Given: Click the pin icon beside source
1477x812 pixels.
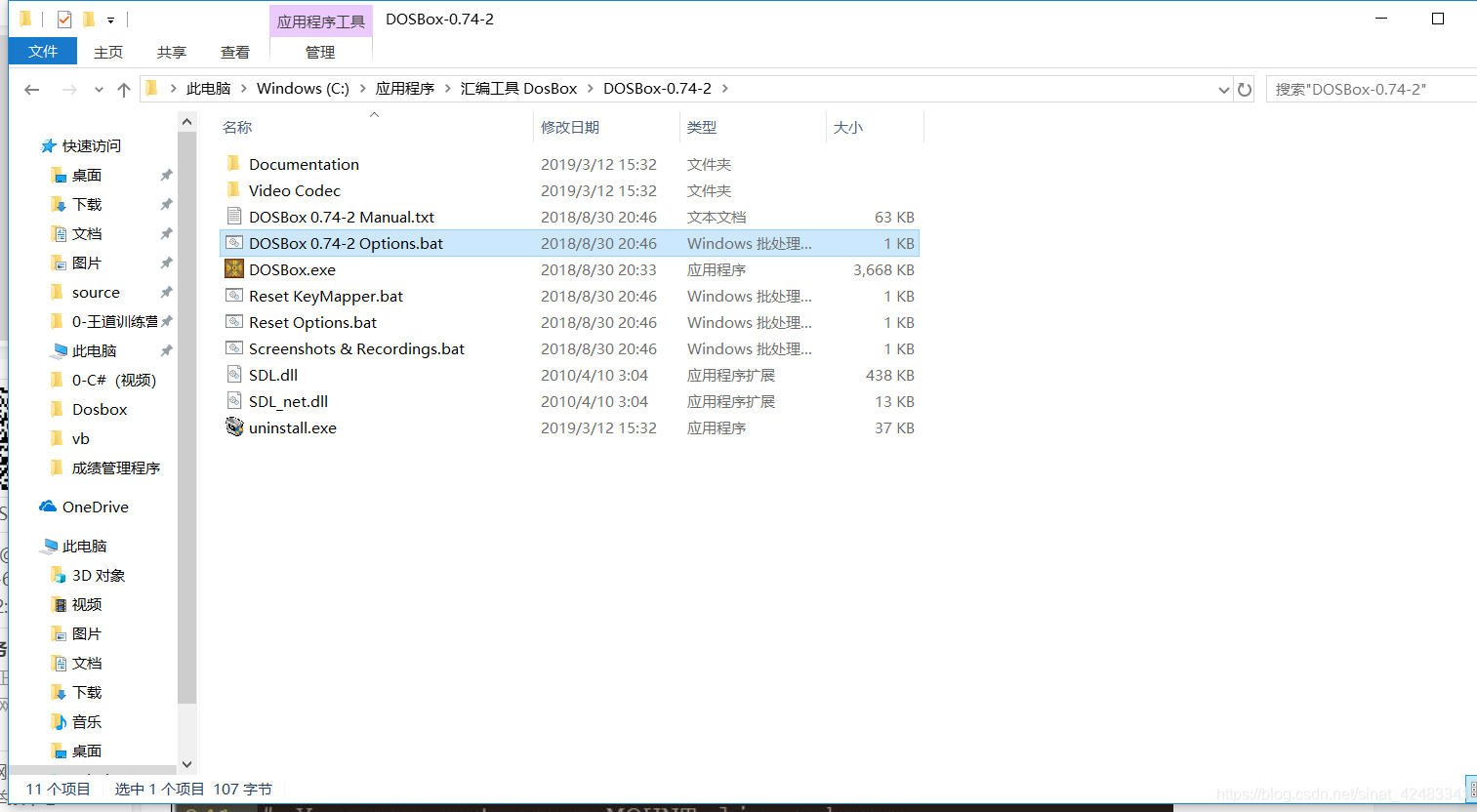Looking at the screenshot, I should [166, 293].
